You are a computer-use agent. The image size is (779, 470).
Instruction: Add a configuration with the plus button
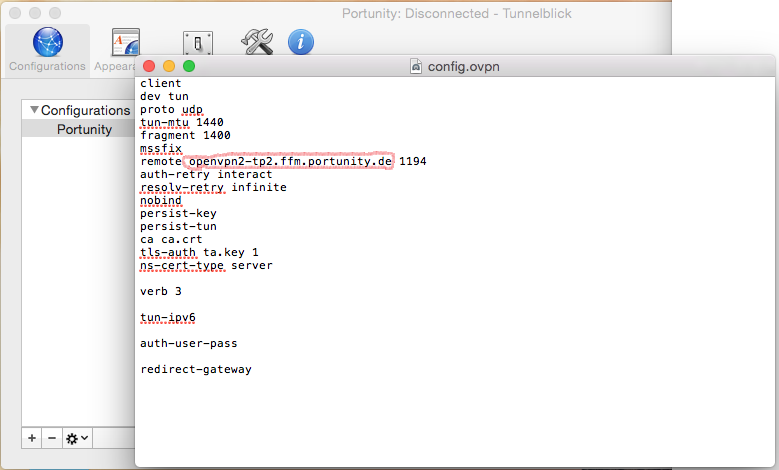coord(32,438)
